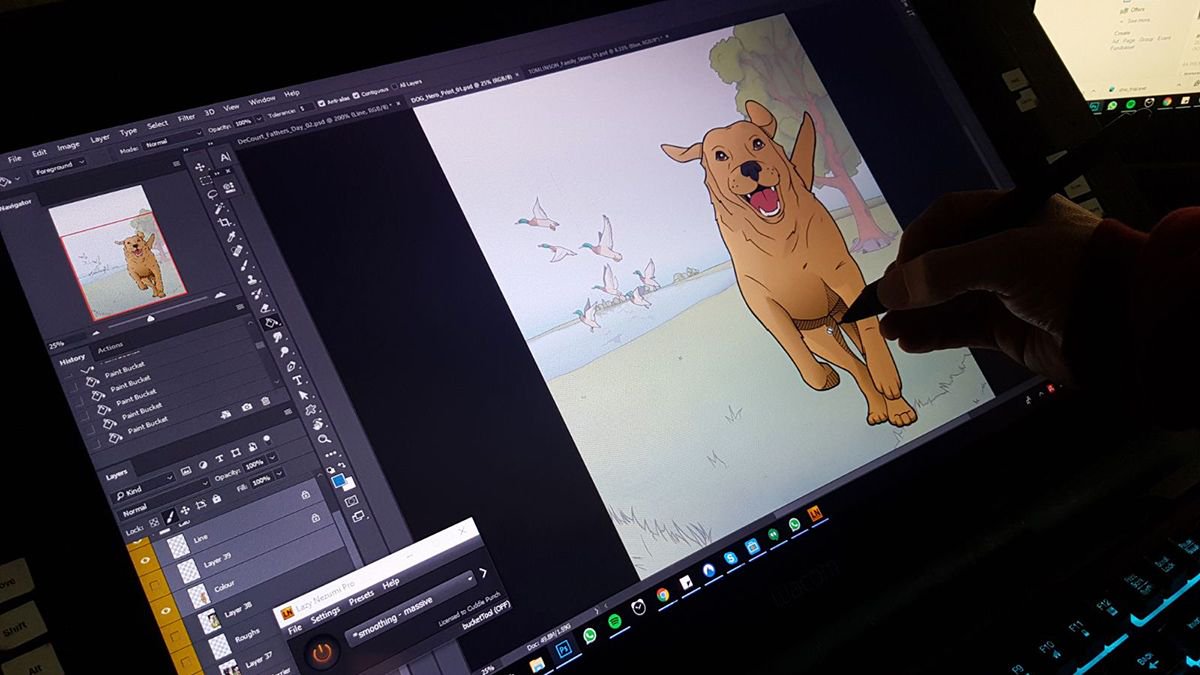Select the Brush tool
This screenshot has height=675, width=1200.
point(244,265)
